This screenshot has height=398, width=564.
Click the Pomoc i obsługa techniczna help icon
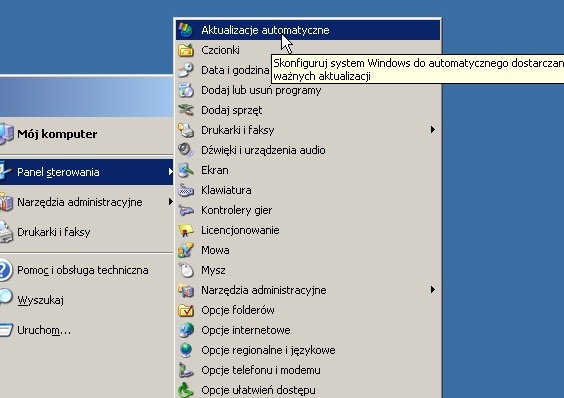6,270
